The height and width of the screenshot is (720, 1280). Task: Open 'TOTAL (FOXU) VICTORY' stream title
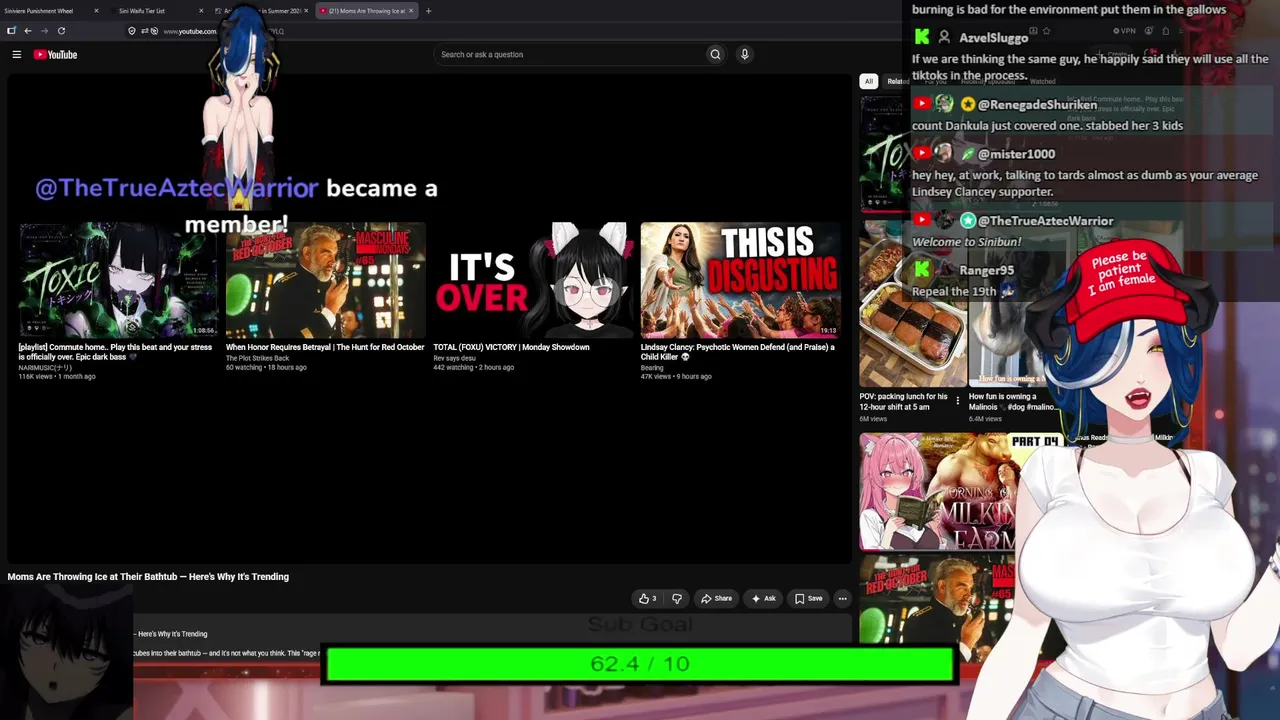pyautogui.click(x=511, y=347)
